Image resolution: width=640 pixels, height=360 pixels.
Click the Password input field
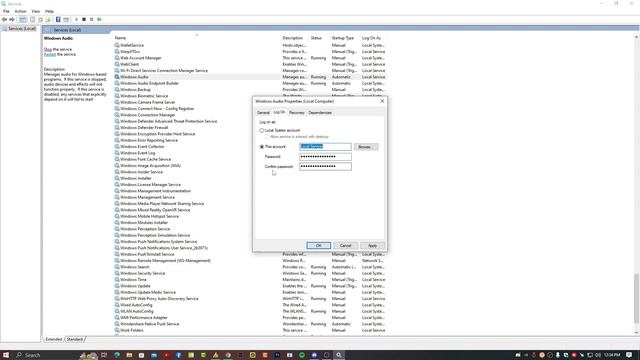click(325, 156)
